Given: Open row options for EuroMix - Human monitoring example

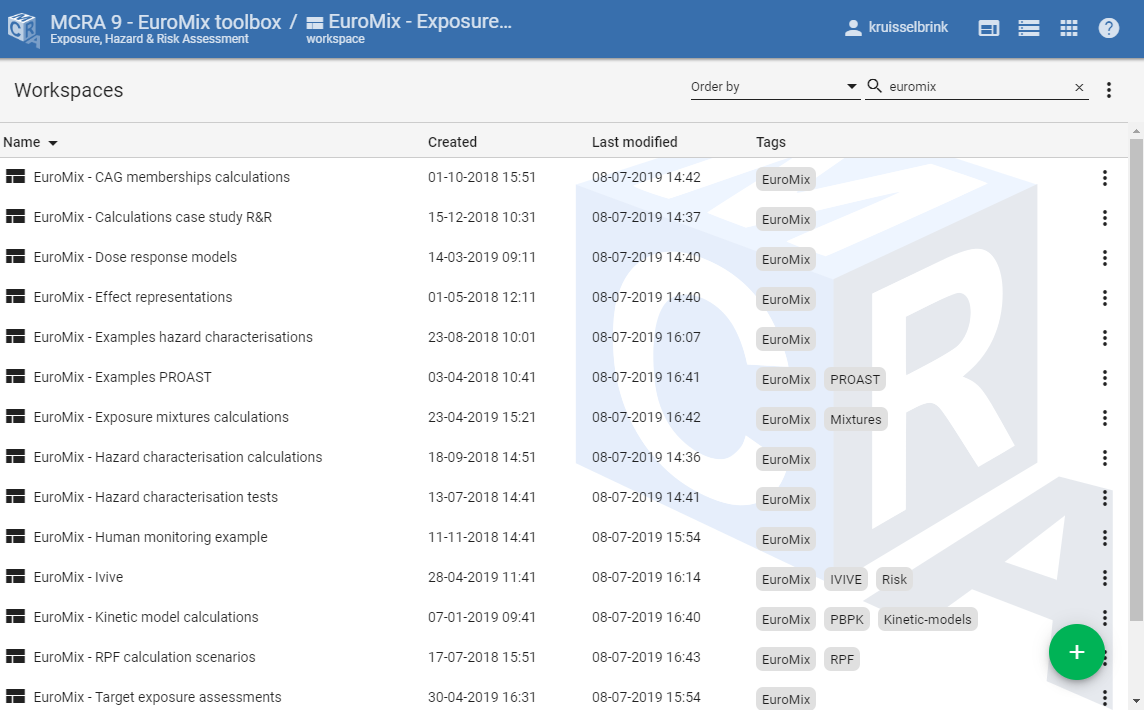Looking at the screenshot, I should click(1105, 538).
